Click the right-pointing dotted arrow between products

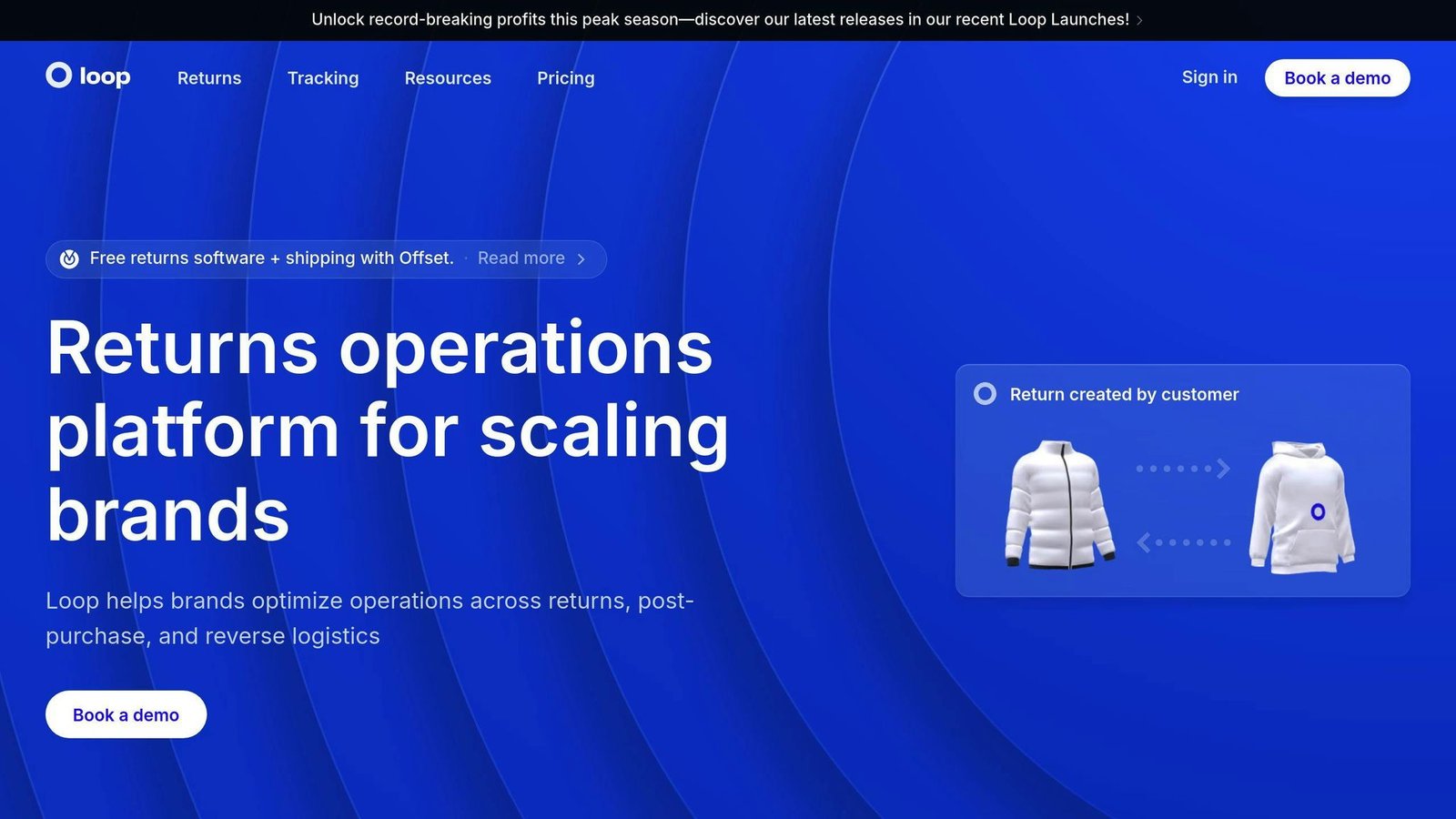(x=1183, y=469)
